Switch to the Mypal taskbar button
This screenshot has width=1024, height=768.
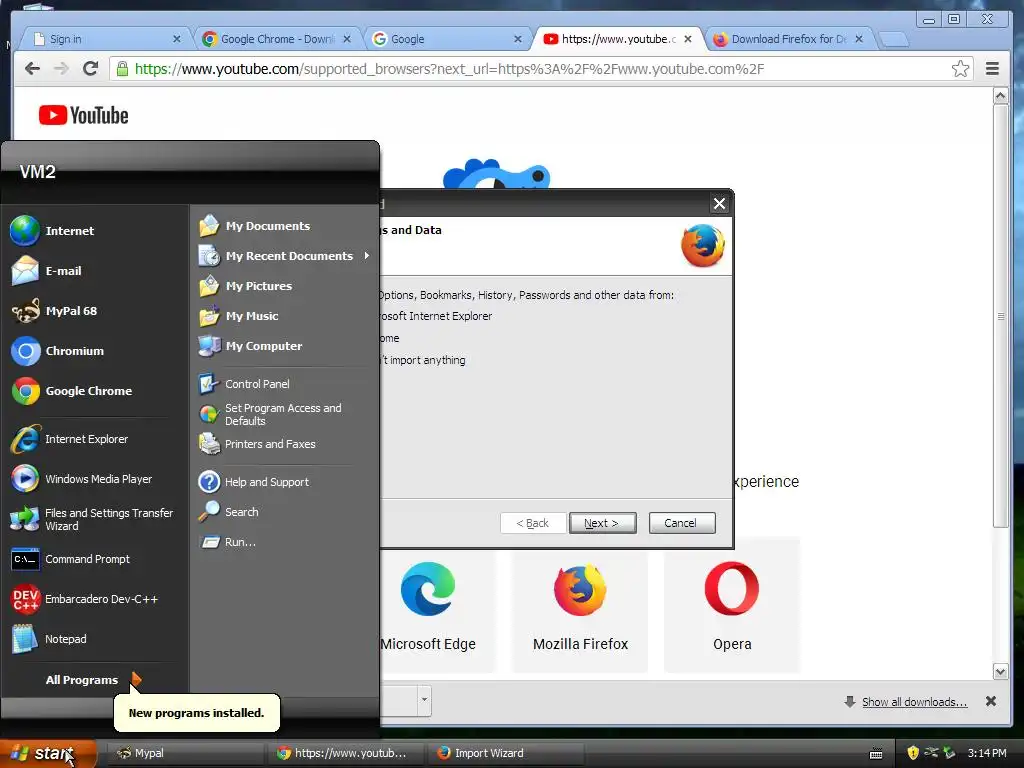pos(185,753)
